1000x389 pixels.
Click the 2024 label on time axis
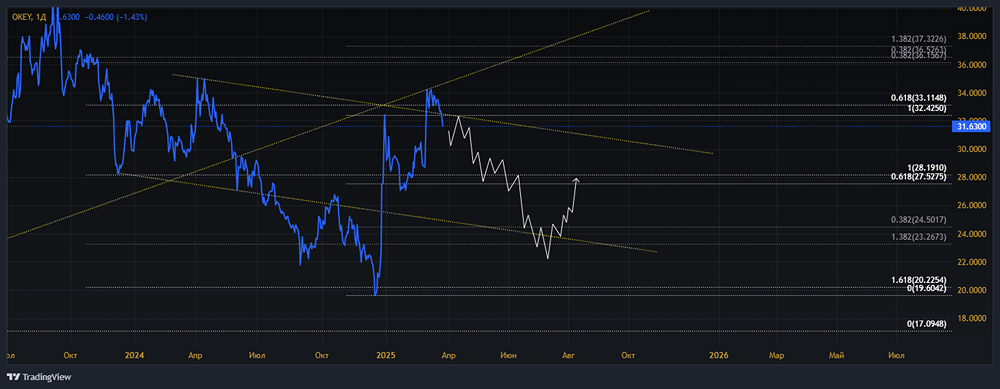134,355
